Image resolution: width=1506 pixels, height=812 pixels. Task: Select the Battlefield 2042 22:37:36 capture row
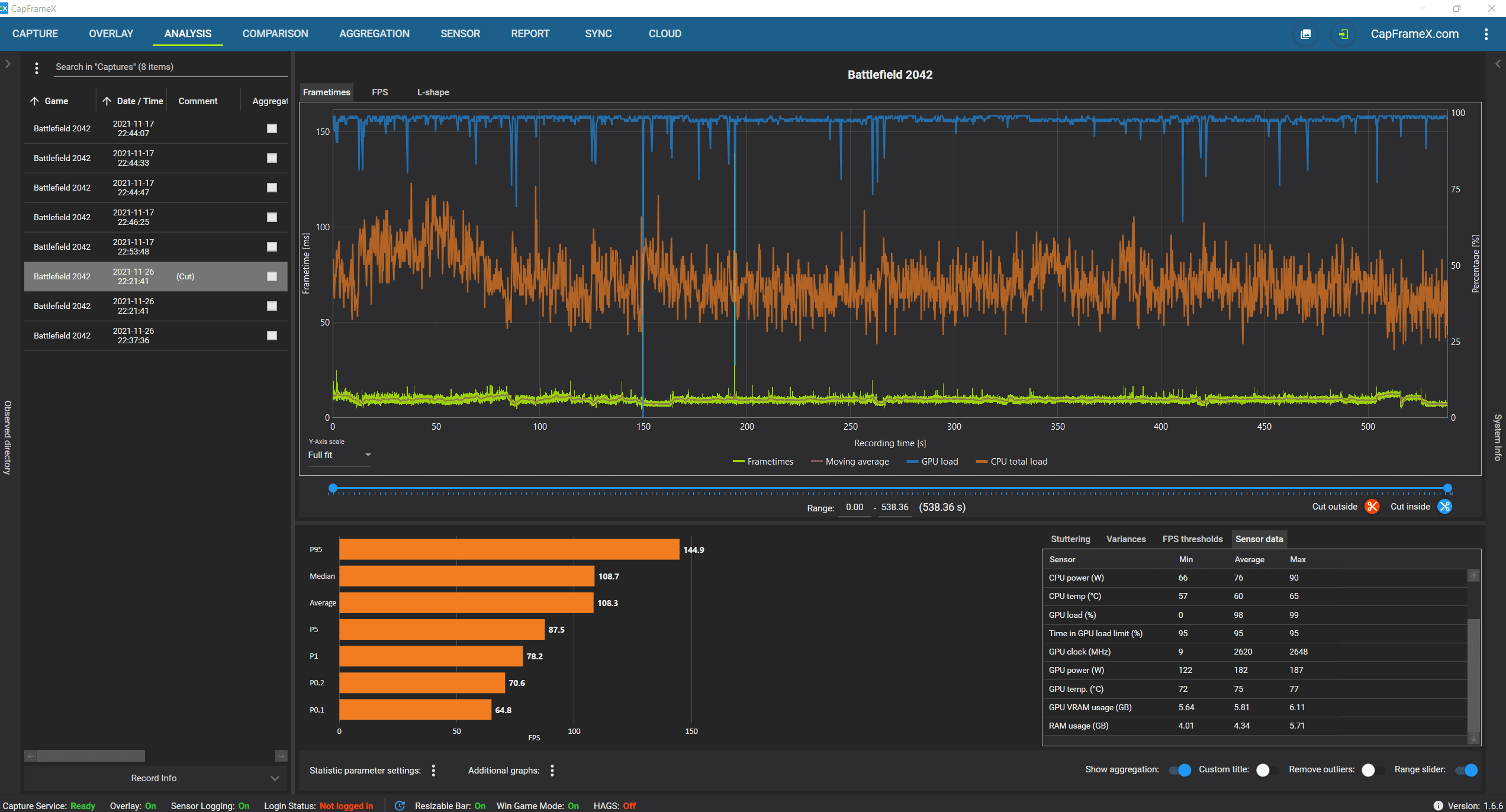(155, 336)
